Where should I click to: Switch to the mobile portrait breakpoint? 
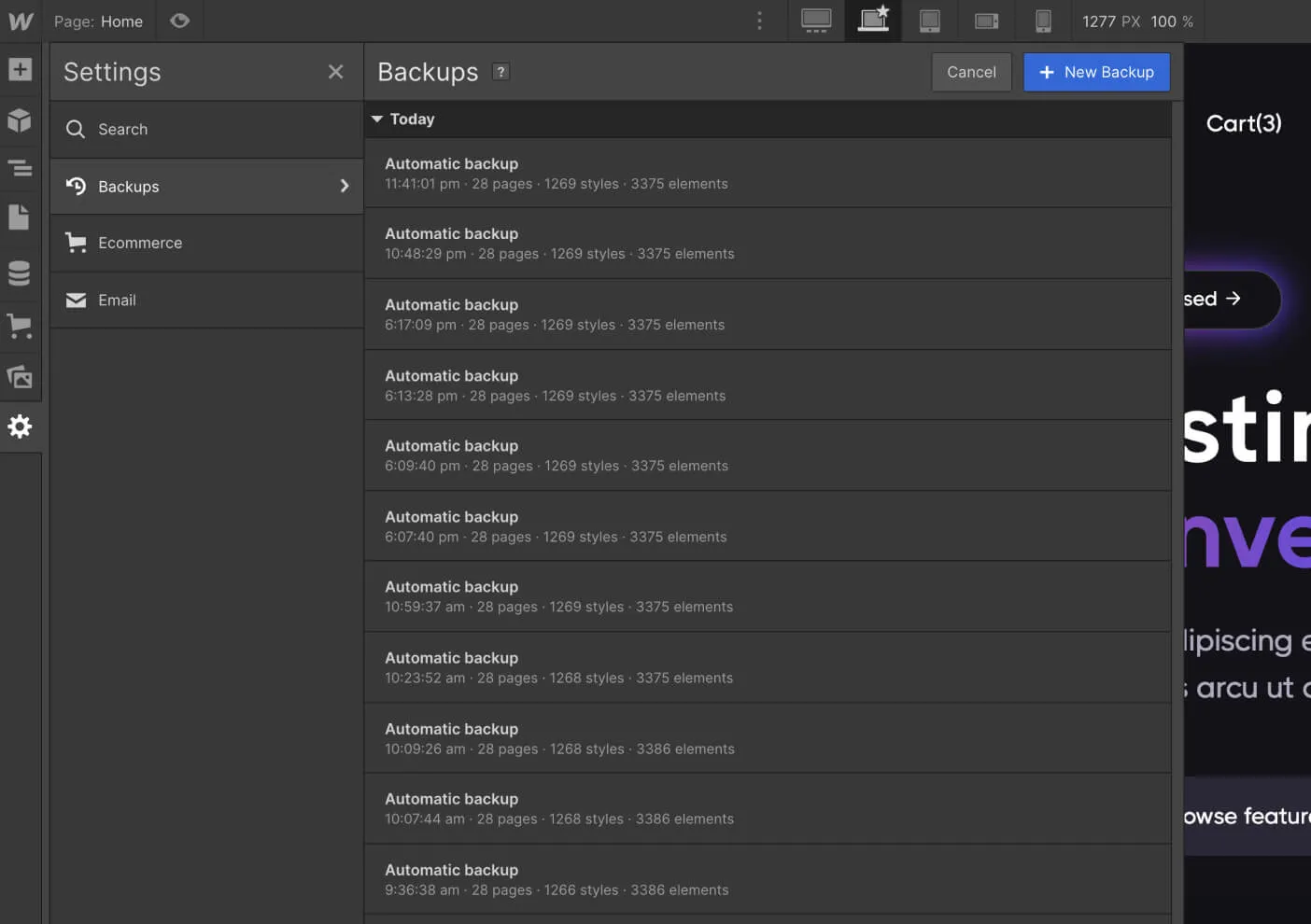(1043, 21)
